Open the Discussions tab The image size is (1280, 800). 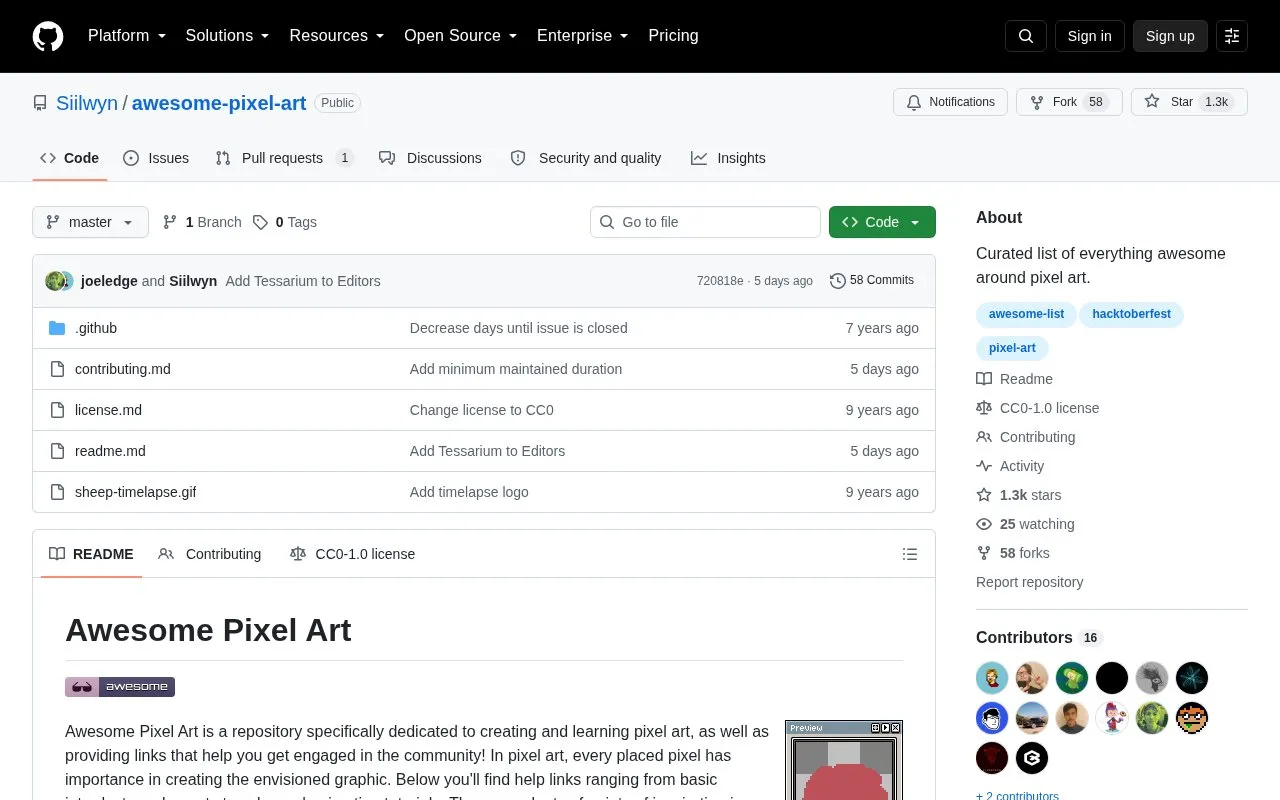coord(430,158)
